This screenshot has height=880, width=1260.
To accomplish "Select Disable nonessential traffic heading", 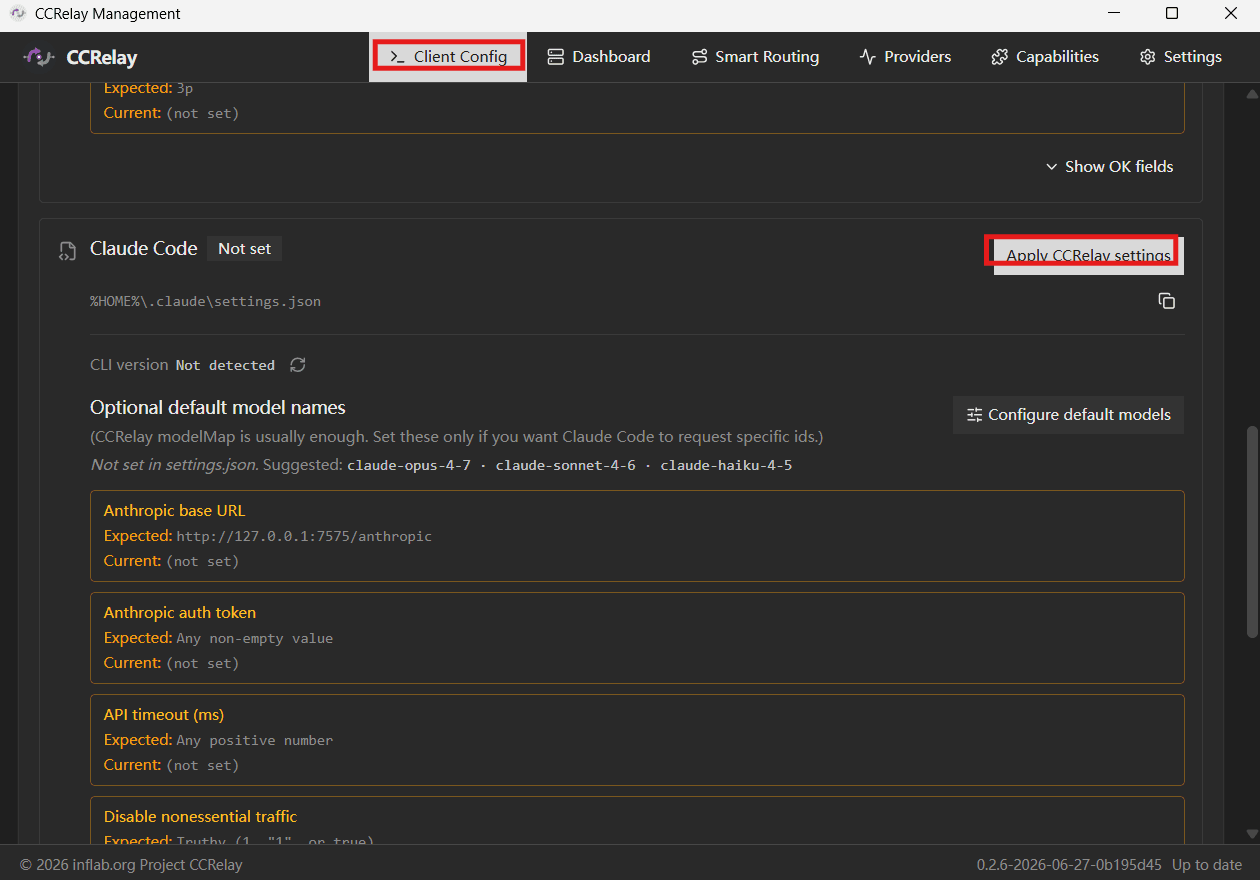I will (x=200, y=817).
